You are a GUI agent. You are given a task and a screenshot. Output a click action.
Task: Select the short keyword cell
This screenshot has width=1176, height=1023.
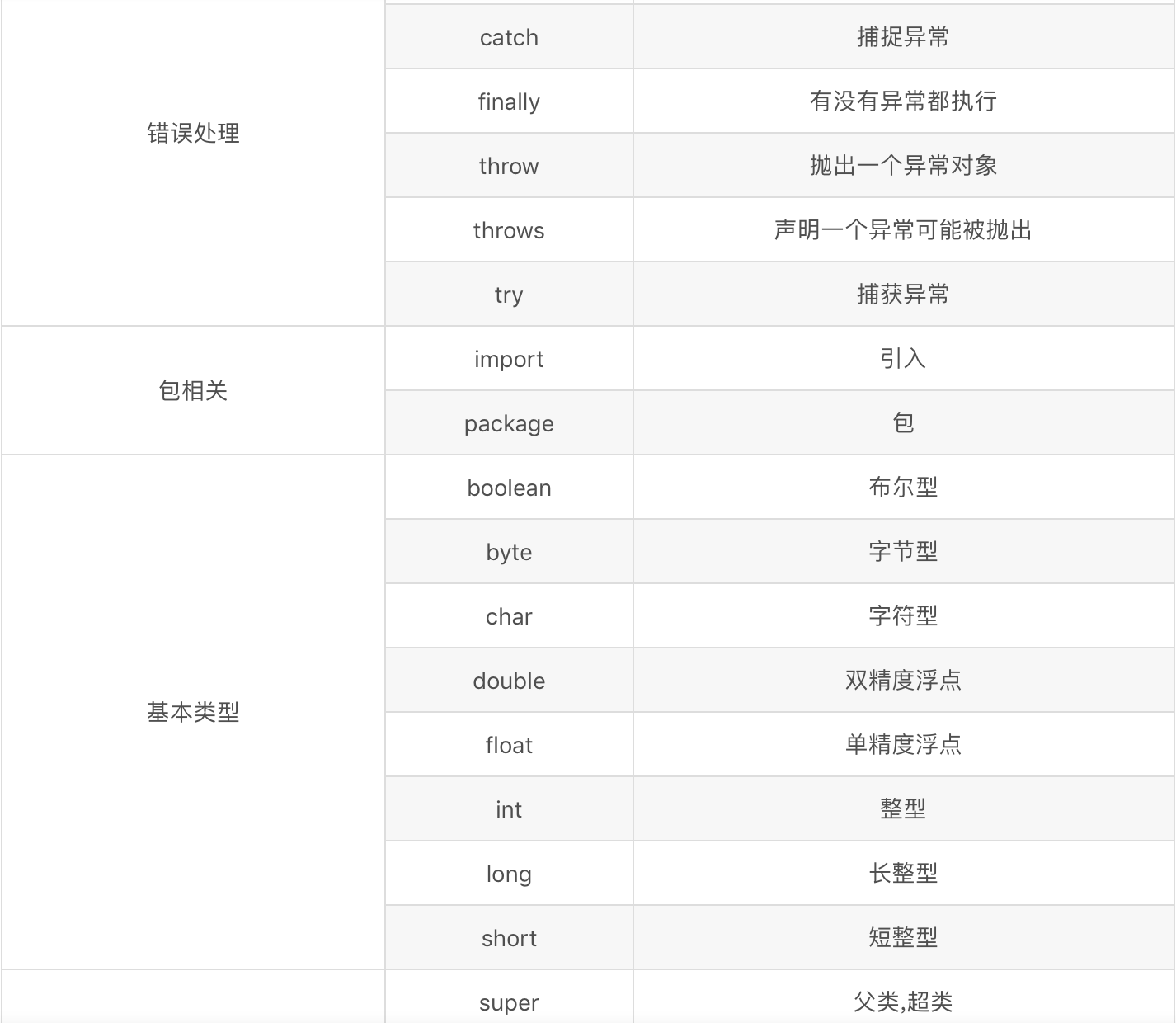point(509,938)
